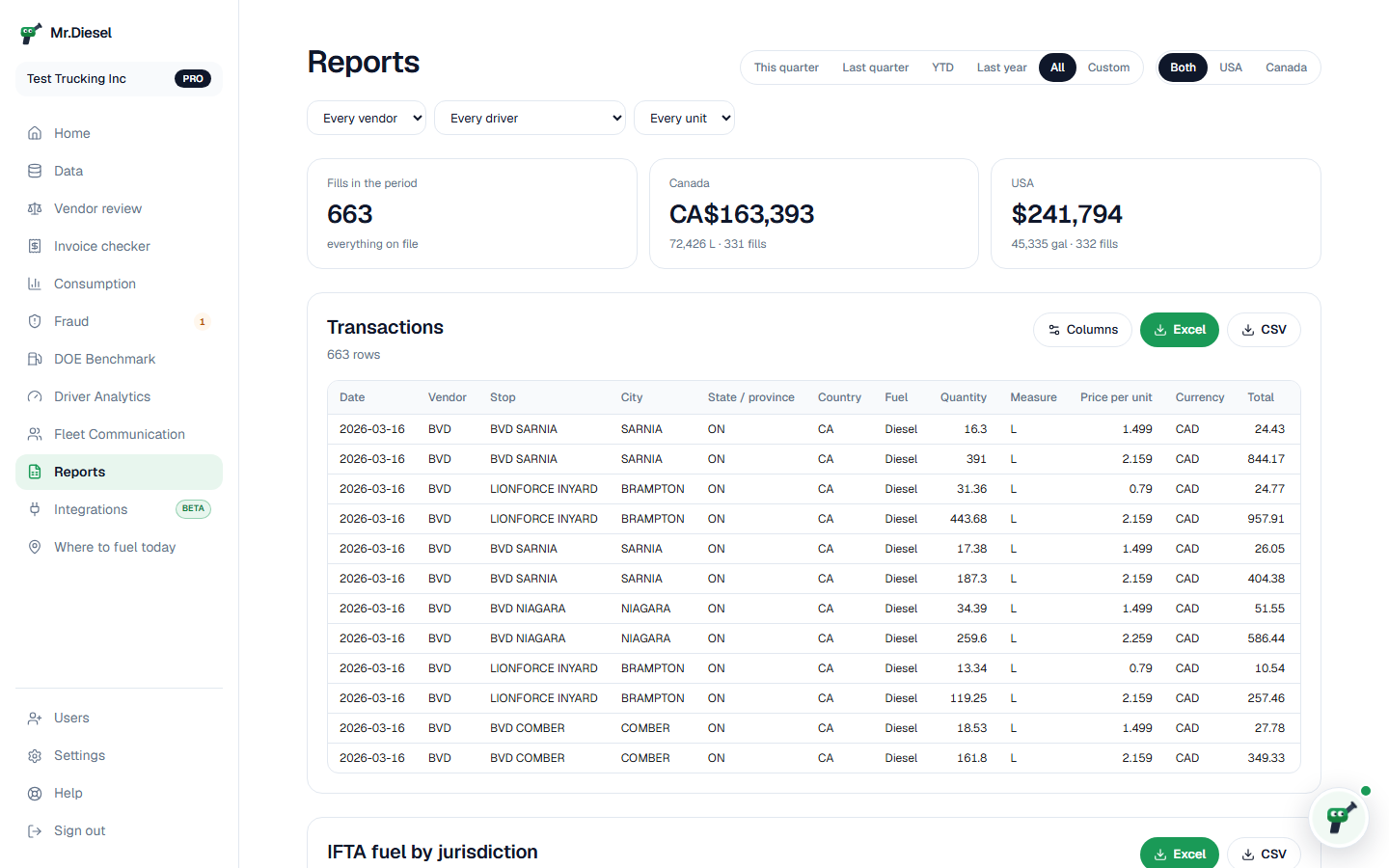This screenshot has width=1389, height=868.
Task: Select the Last quarter period
Action: [875, 68]
